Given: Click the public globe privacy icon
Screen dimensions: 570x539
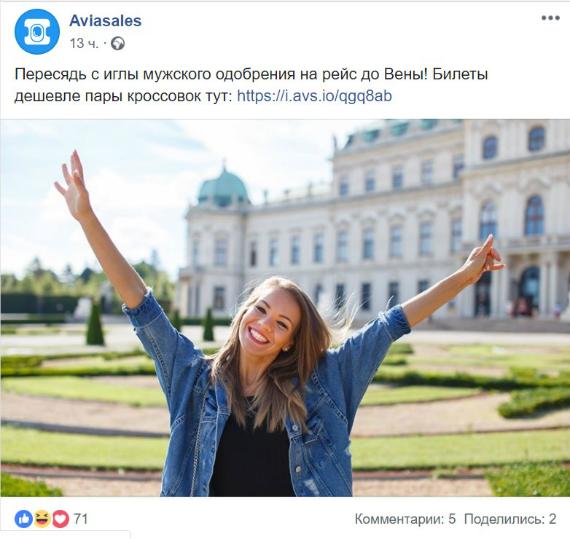Looking at the screenshot, I should pyautogui.click(x=118, y=44).
